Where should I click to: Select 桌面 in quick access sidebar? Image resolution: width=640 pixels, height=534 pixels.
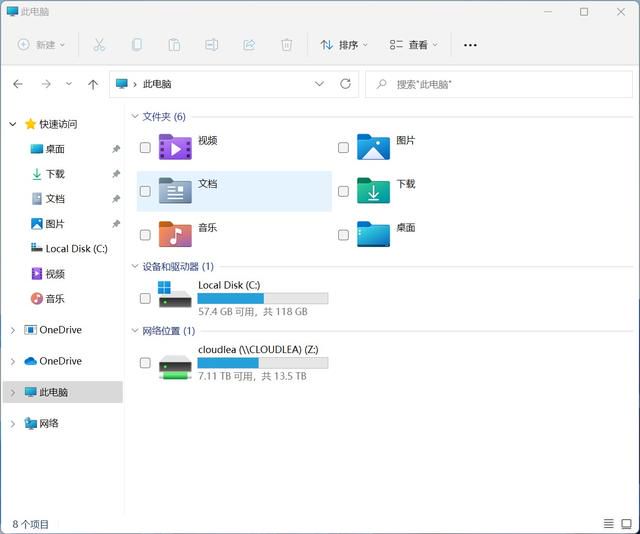(x=55, y=149)
